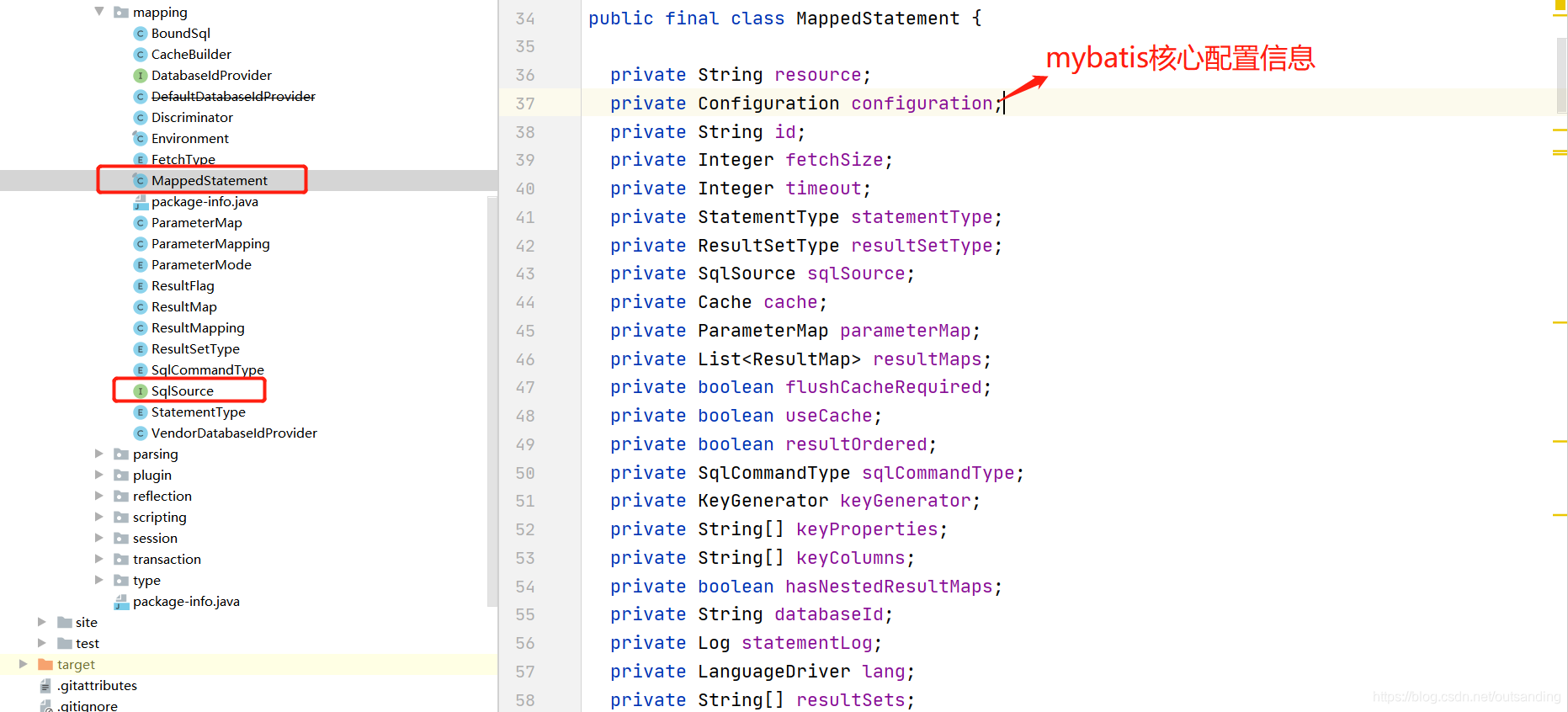Click the ResultMapping class icon
Screen dimensions: 1568x712
(141, 328)
